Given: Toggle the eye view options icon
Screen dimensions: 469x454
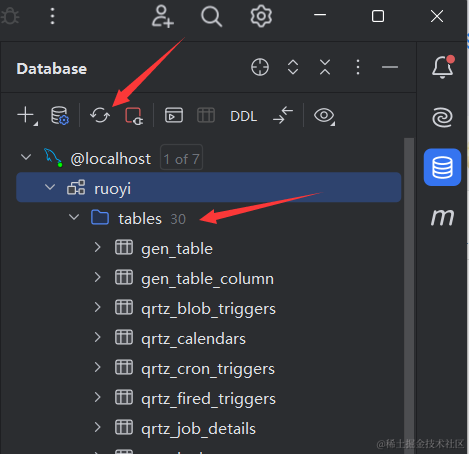Looking at the screenshot, I should [324, 116].
